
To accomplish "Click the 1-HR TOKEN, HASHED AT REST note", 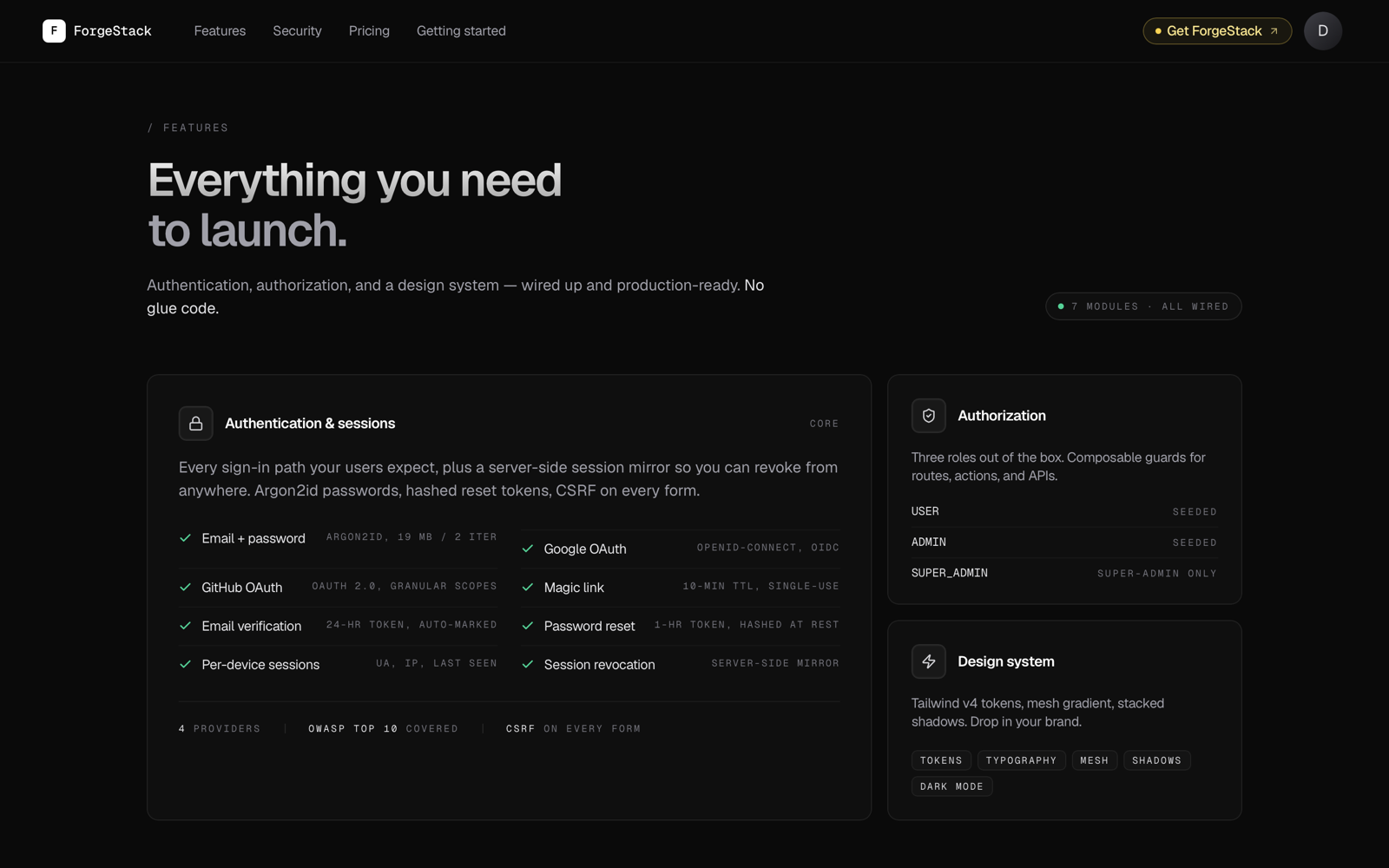I will click(x=747, y=625).
